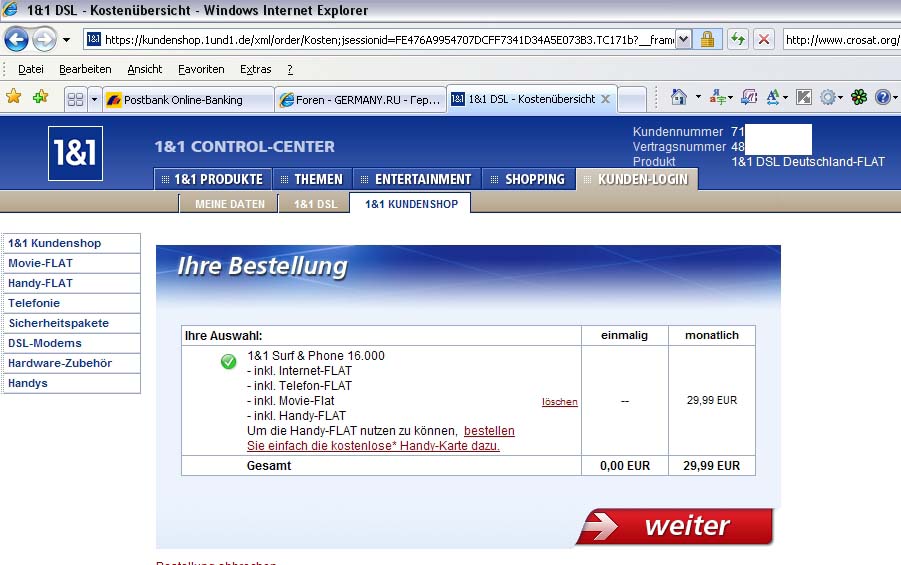Click the red Stop loading icon
Screen dimensions: 901x565
764,39
